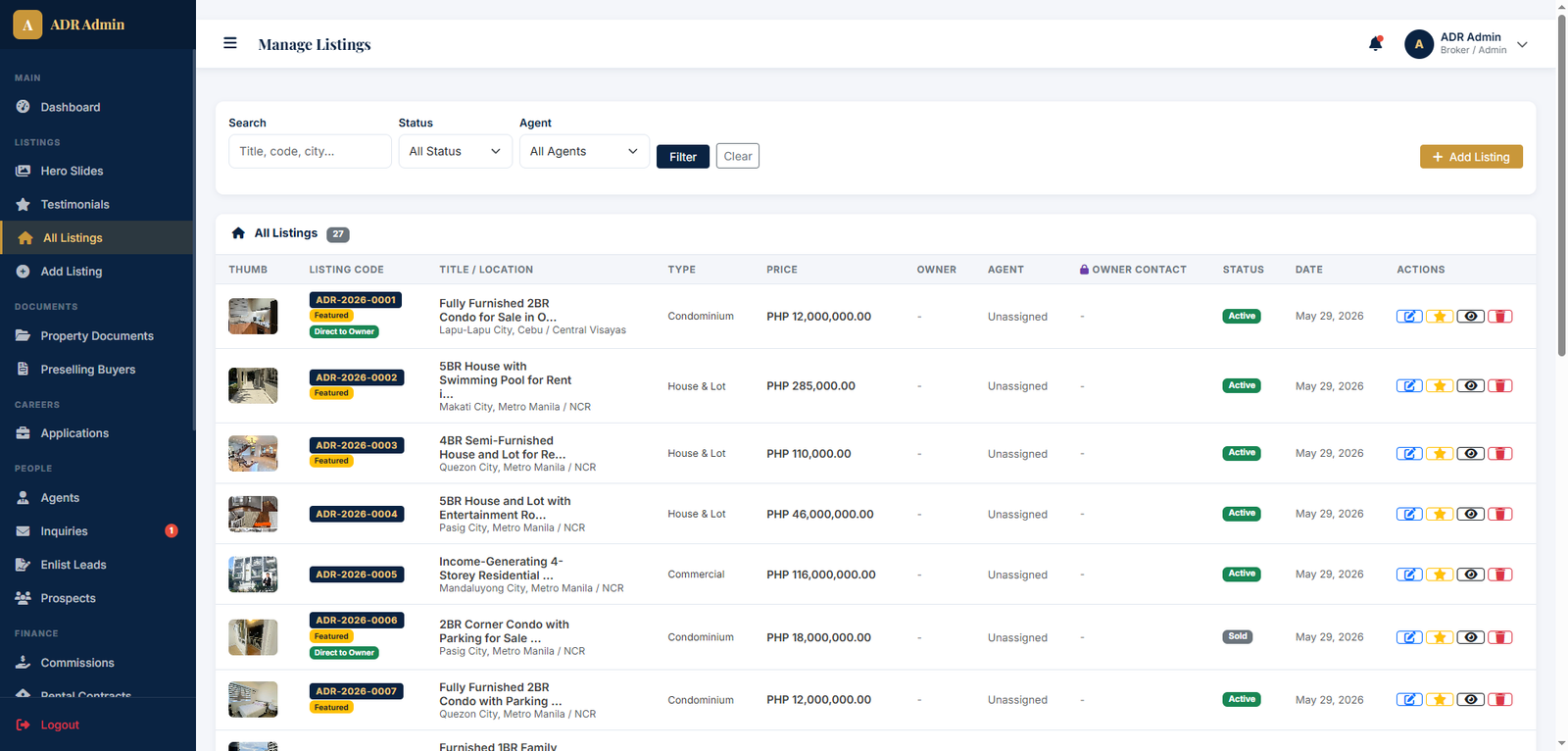Toggle featured star for ADR-2026-0003
The image size is (1568, 751).
[x=1440, y=454]
